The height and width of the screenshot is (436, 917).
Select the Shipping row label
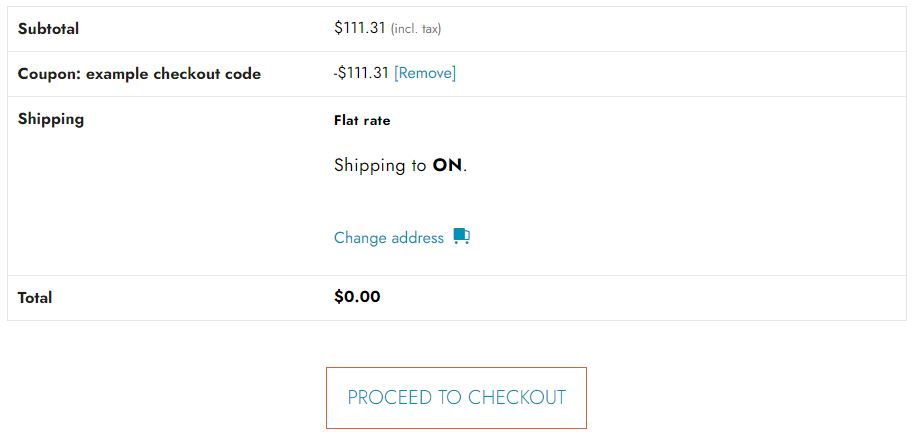51,119
